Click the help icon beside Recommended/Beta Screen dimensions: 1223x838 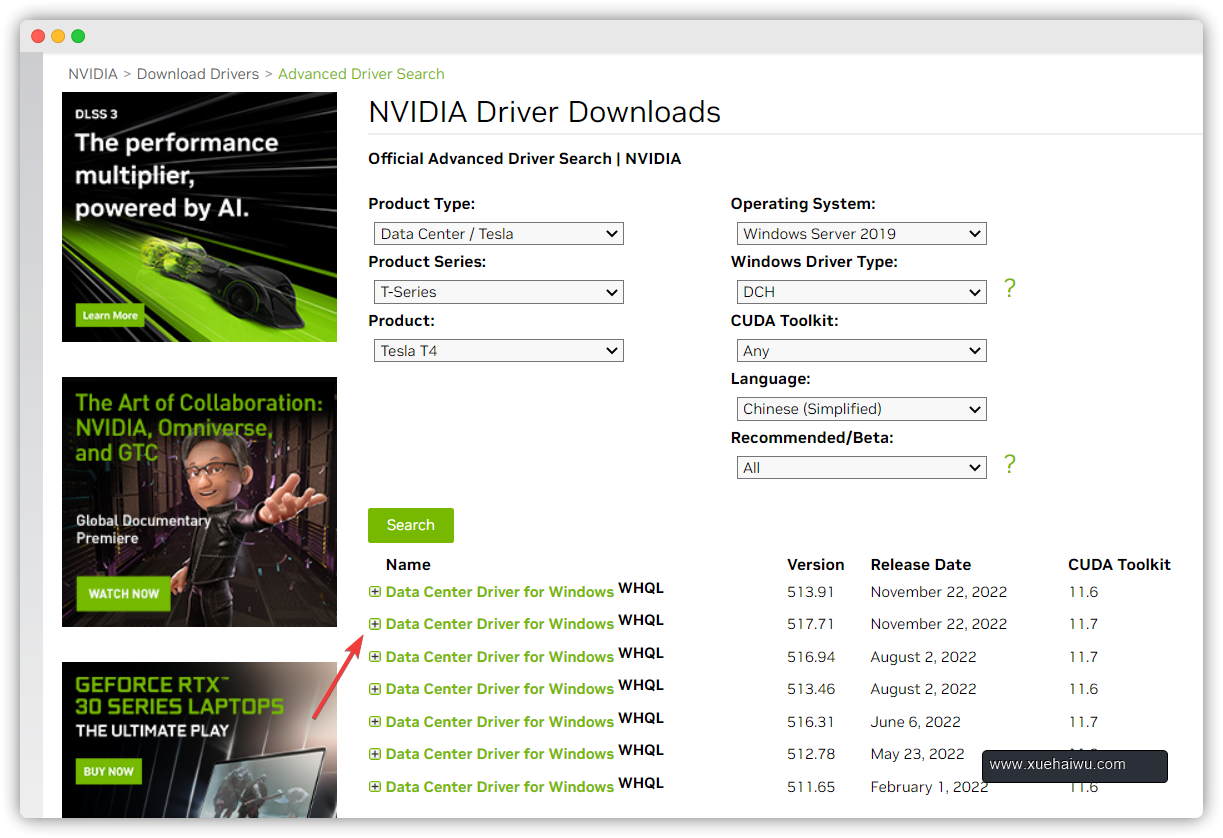pos(1009,464)
